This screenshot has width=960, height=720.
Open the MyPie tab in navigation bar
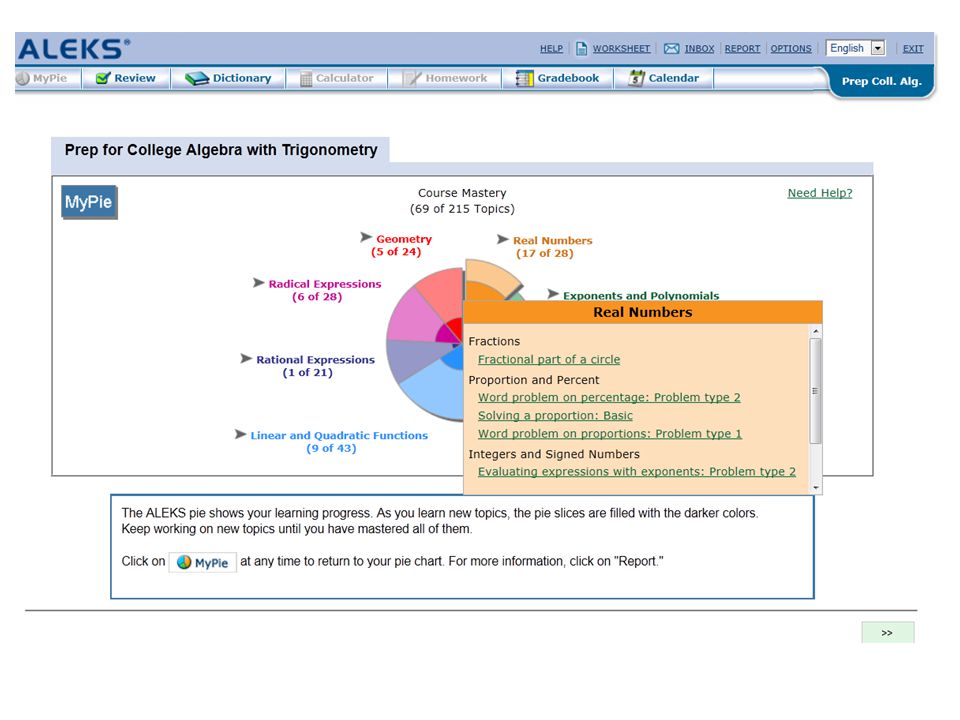(42, 78)
